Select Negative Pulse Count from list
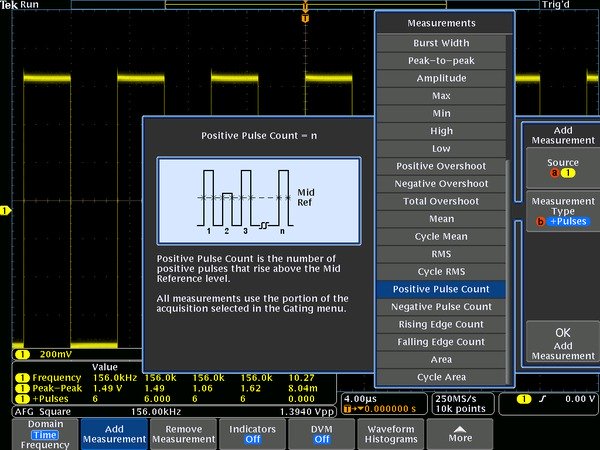Screen dimensions: 600x450 tap(441, 307)
